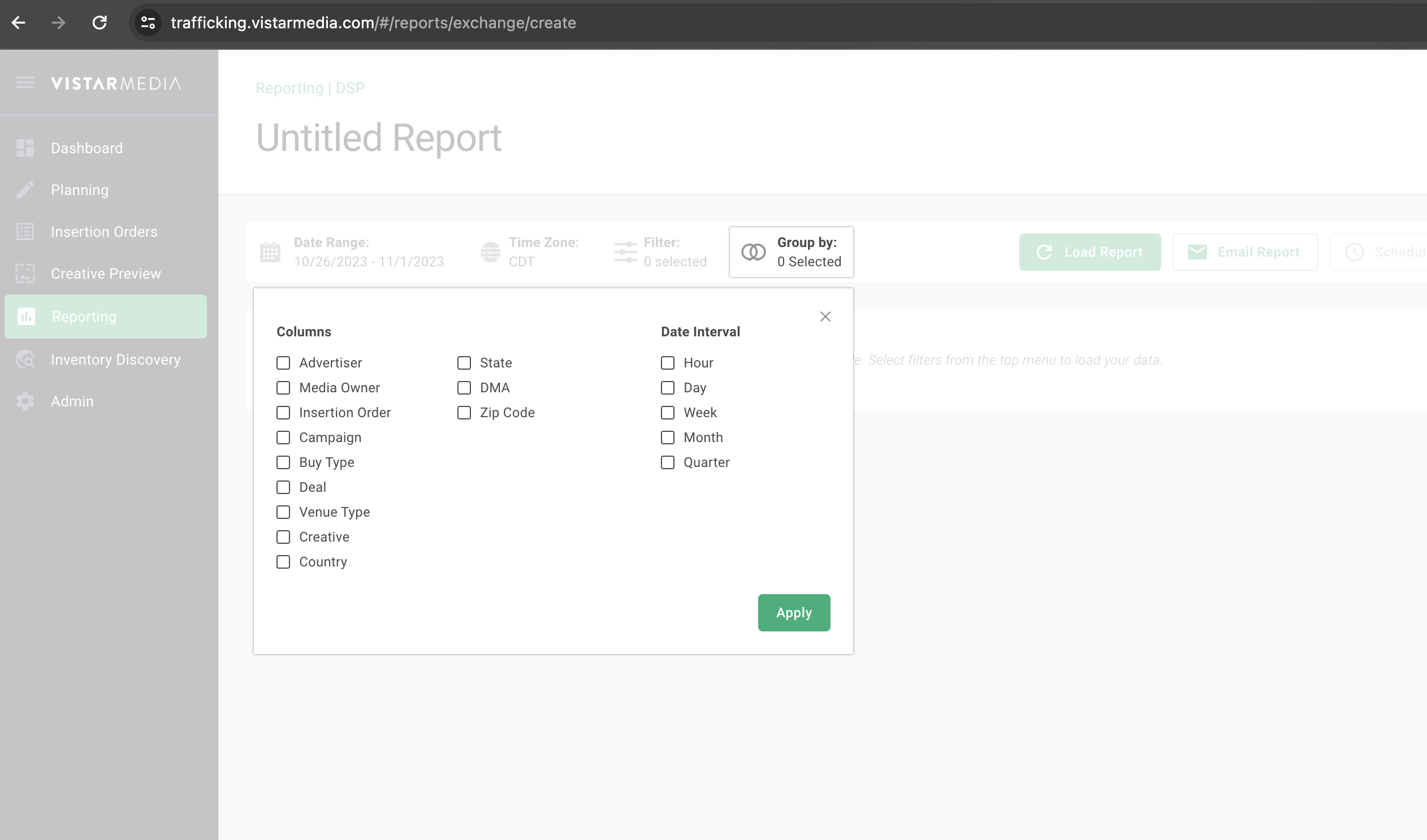
Task: Tick the Week date interval checkbox
Action: click(x=668, y=413)
